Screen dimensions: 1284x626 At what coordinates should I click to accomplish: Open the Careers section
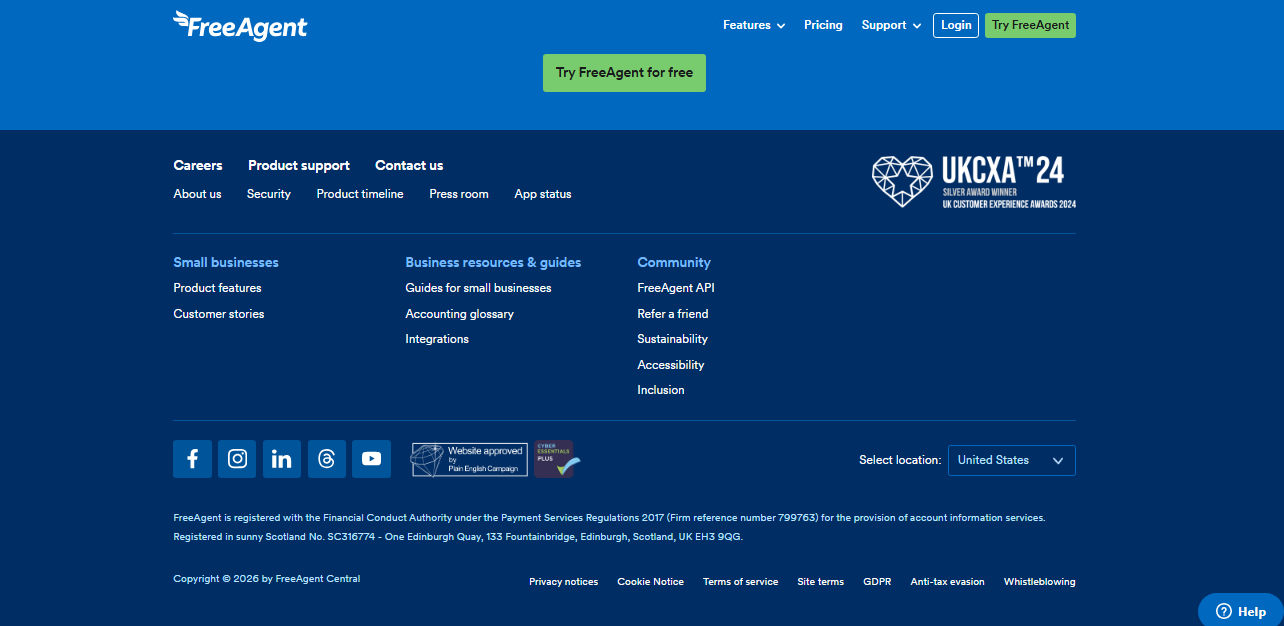click(x=197, y=165)
